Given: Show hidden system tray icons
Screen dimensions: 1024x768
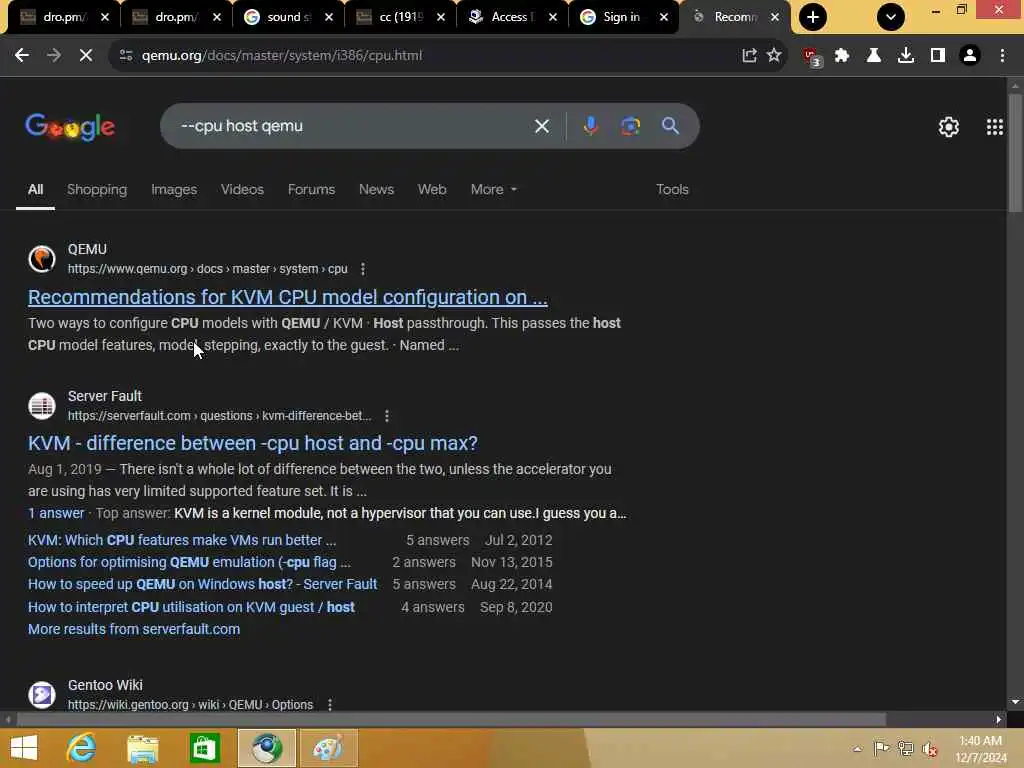Looking at the screenshot, I should pos(857,748).
